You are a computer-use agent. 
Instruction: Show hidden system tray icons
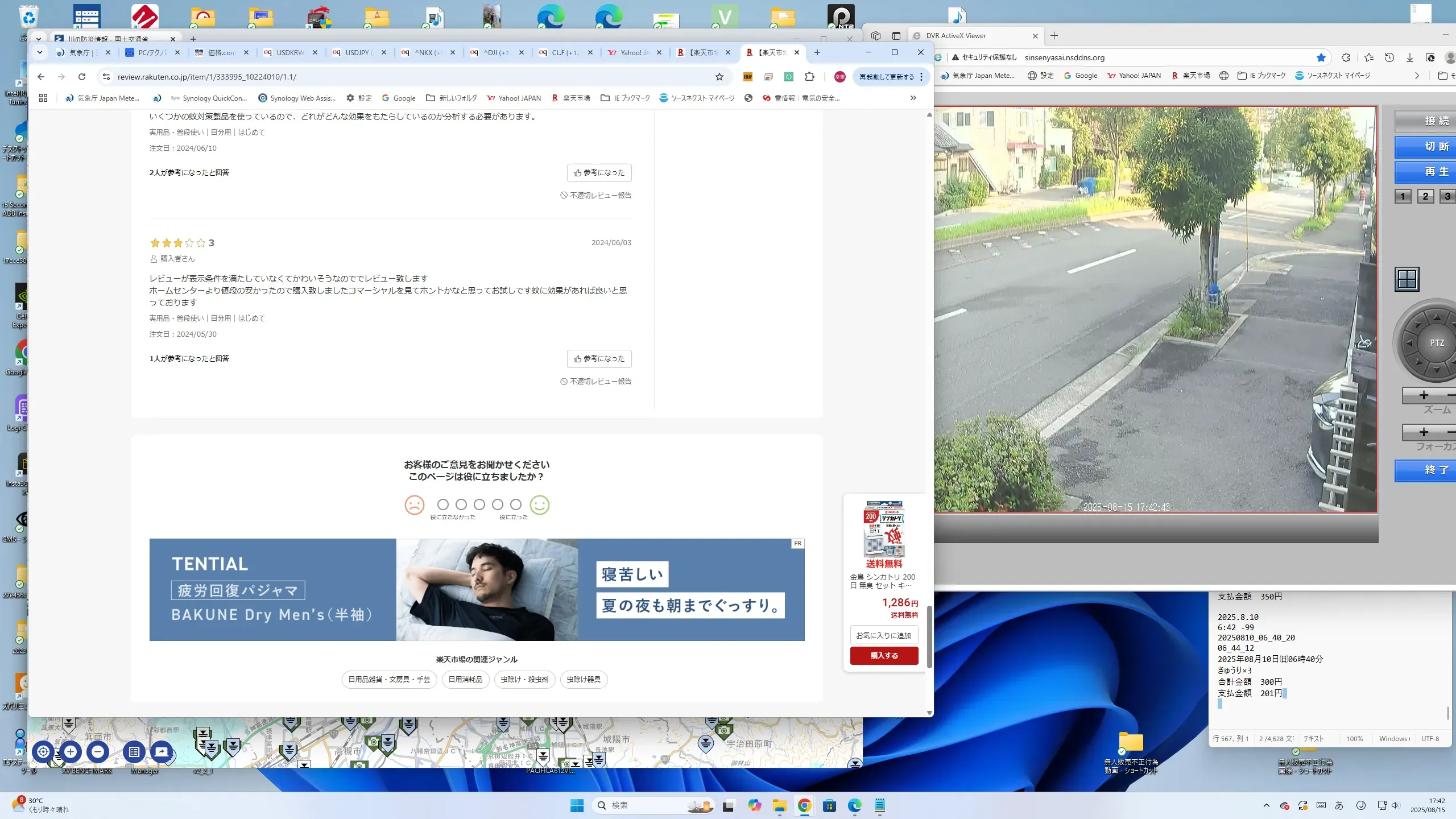(1266, 805)
